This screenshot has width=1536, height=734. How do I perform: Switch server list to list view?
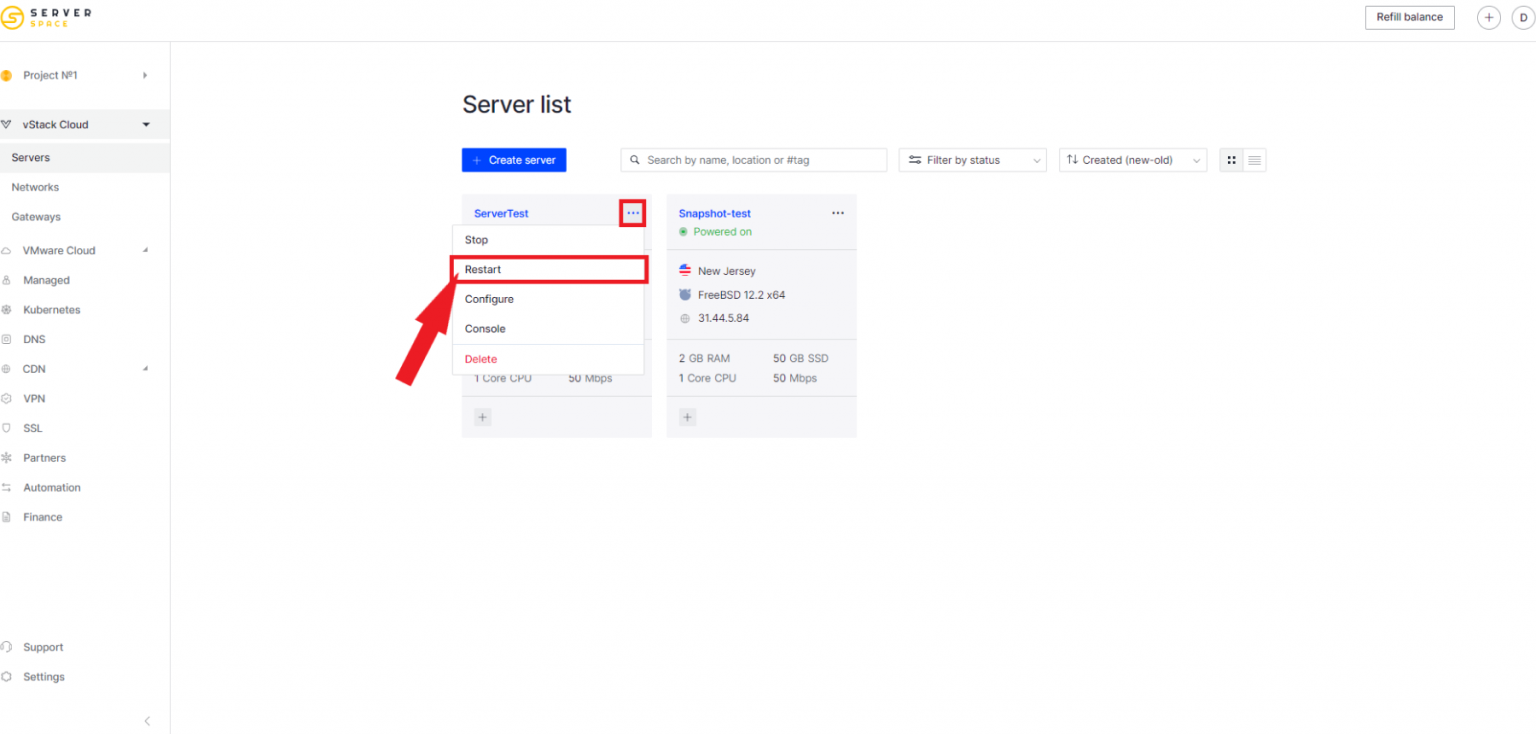pyautogui.click(x=1253, y=159)
